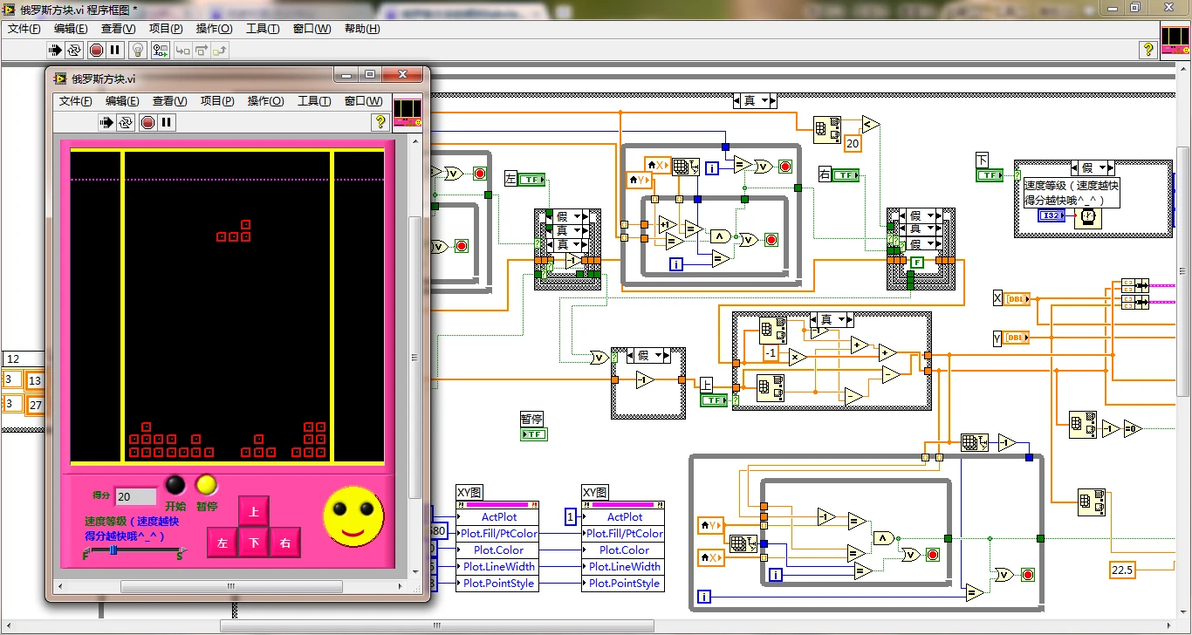This screenshot has width=1192, height=635.
Task: Open 操作(O) menu in the front panel window
Action: 265,101
